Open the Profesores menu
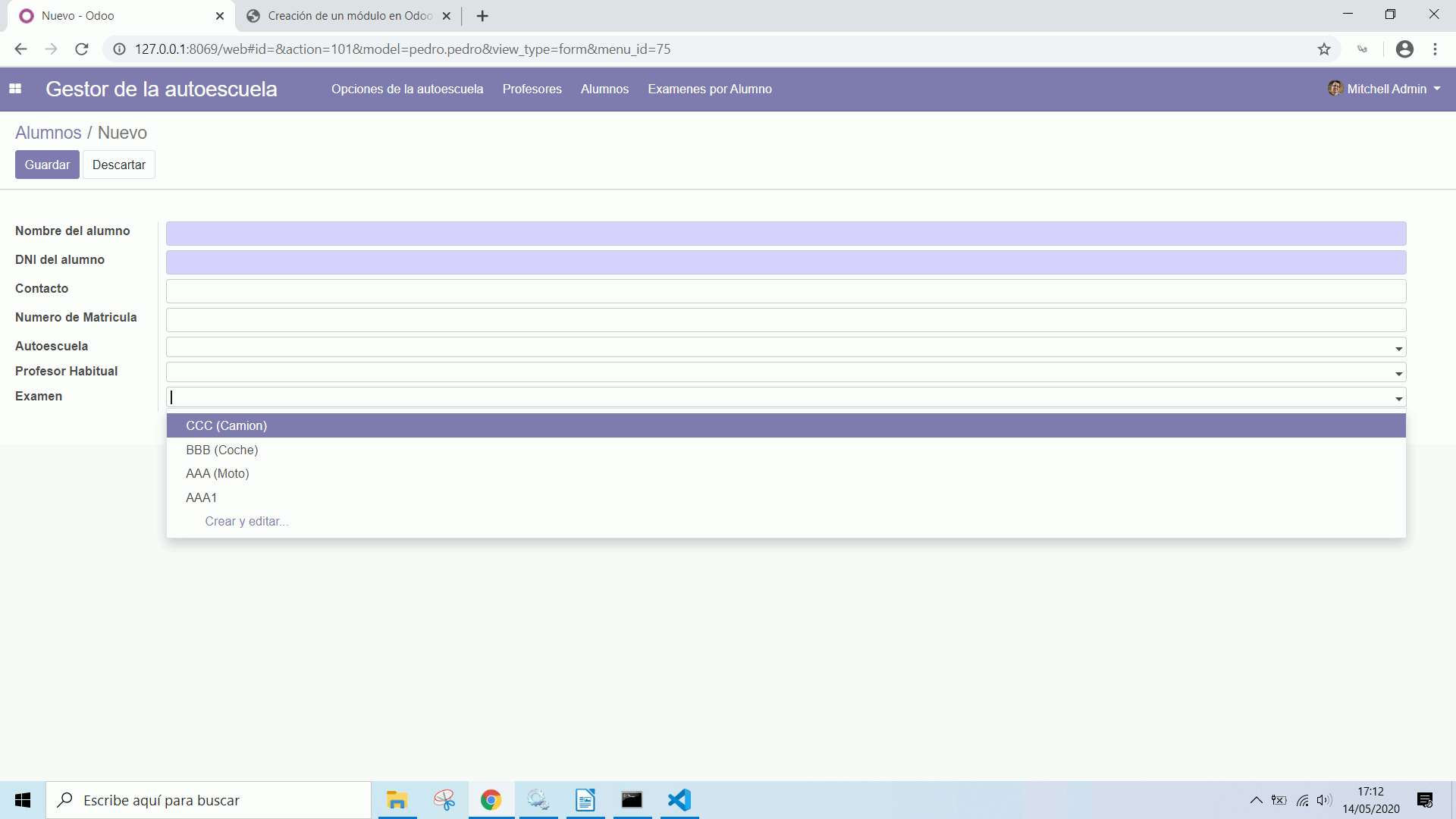Viewport: 1456px width, 819px height. 532,89
